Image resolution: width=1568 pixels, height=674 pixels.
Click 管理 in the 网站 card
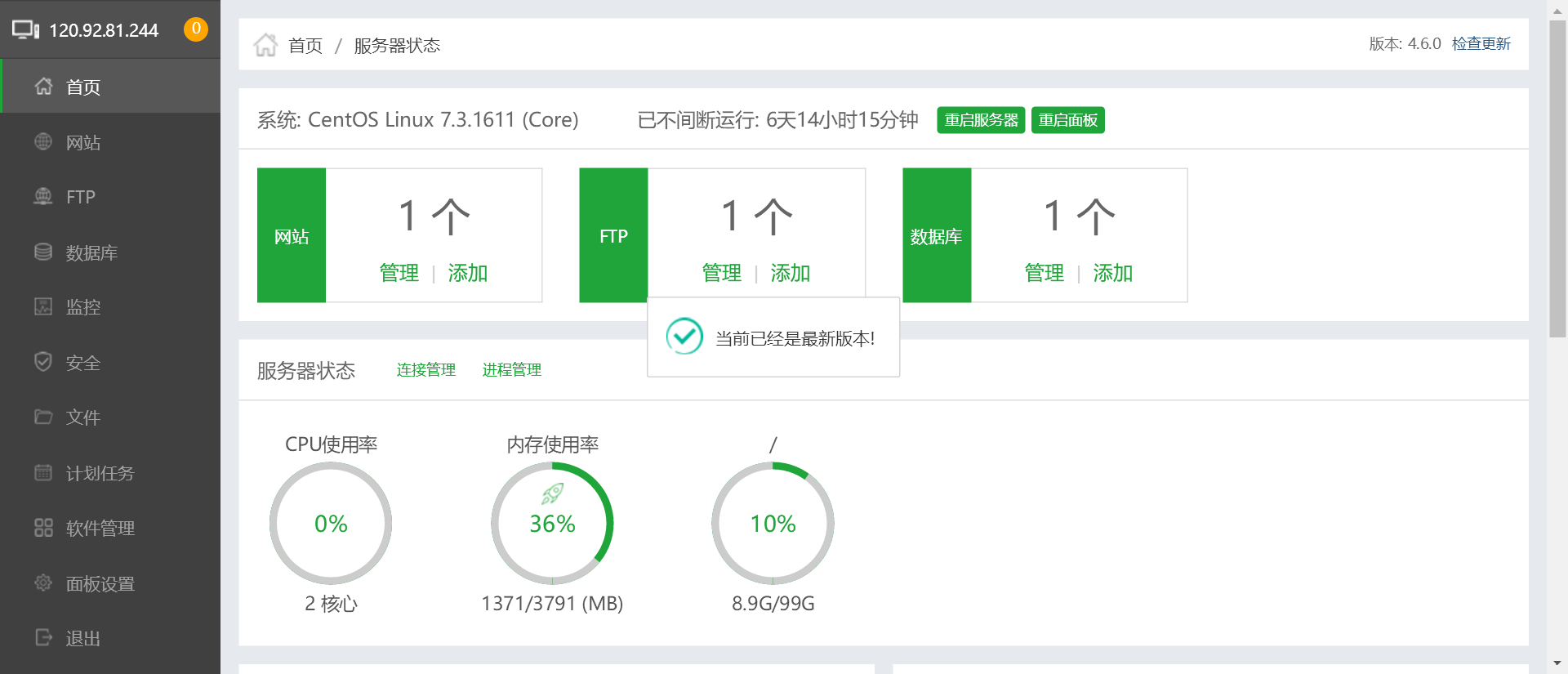tap(399, 273)
